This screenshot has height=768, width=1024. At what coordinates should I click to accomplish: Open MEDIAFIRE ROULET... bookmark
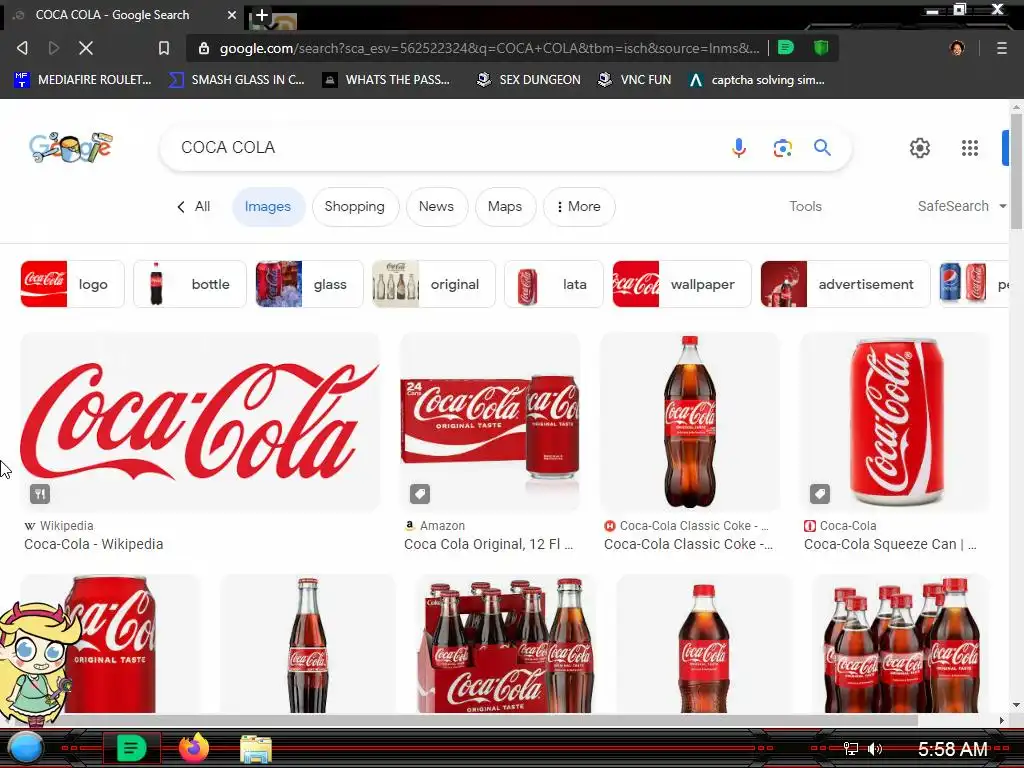click(x=82, y=80)
